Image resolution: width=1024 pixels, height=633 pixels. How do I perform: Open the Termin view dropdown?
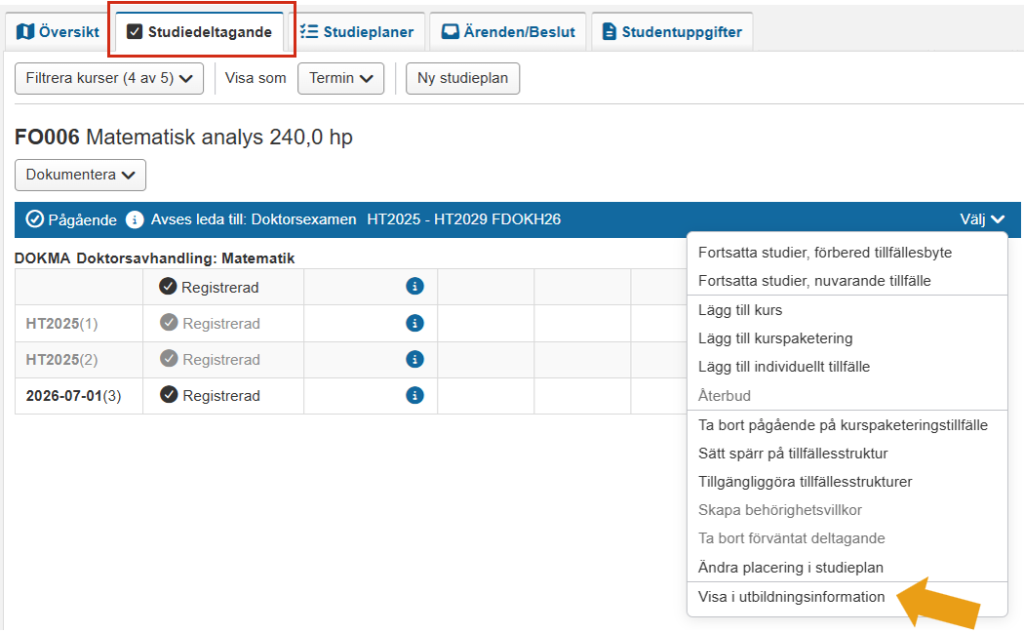click(x=340, y=78)
